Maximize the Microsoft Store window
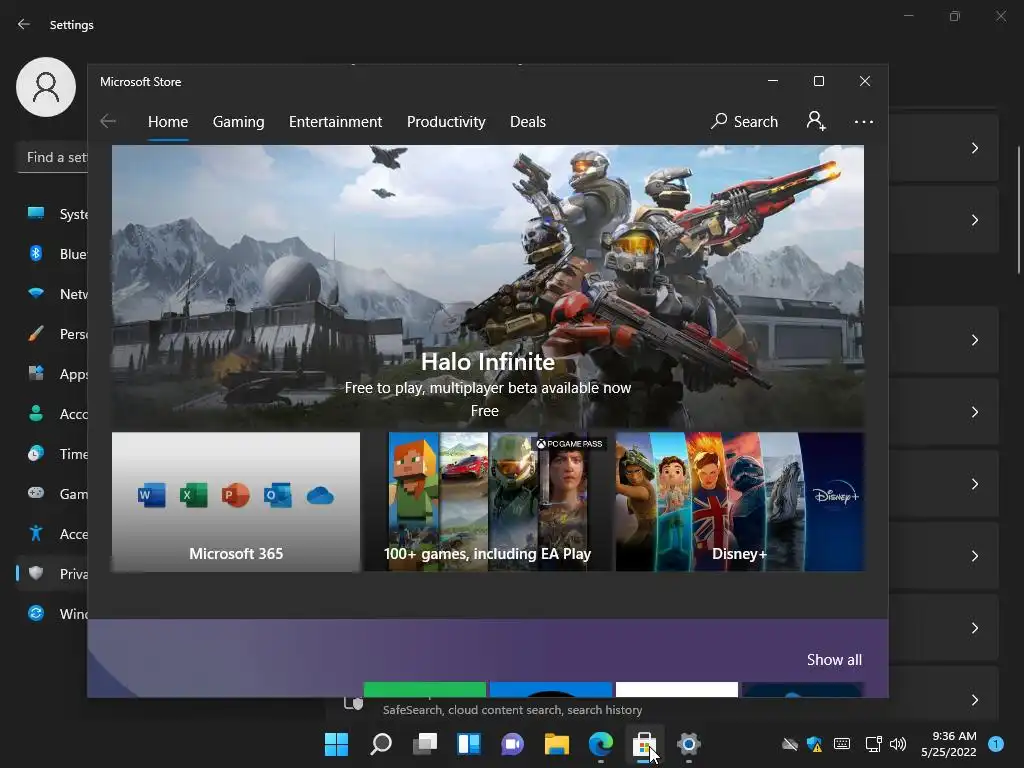 [819, 81]
